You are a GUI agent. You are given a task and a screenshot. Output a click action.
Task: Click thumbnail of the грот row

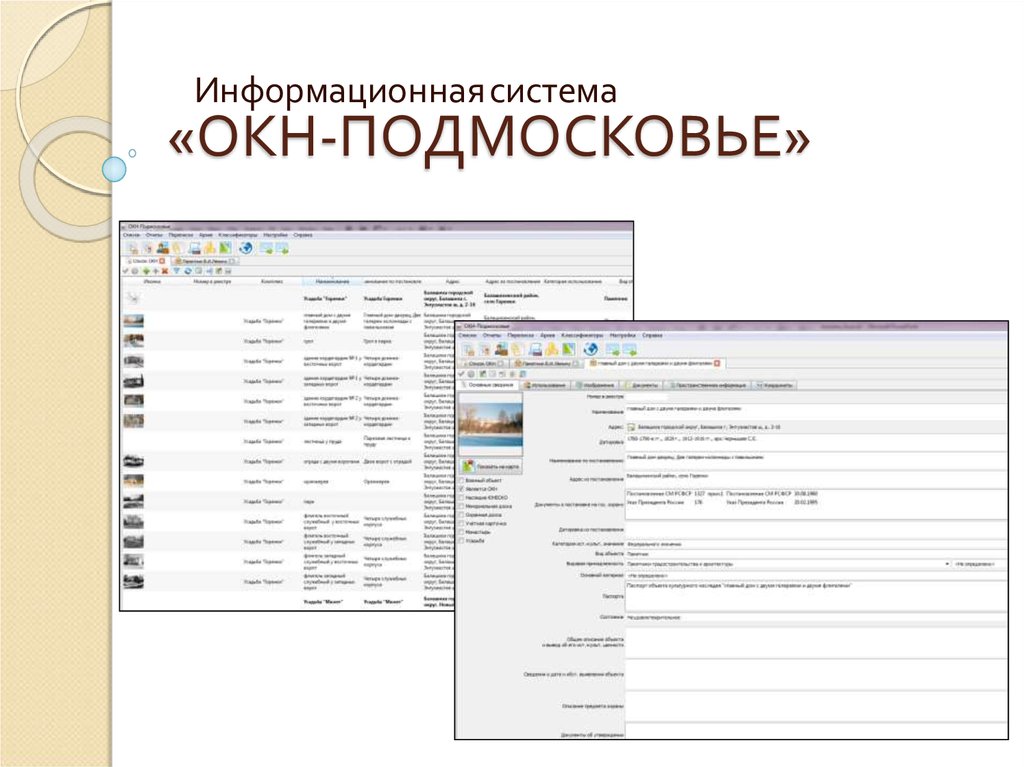(x=133, y=340)
